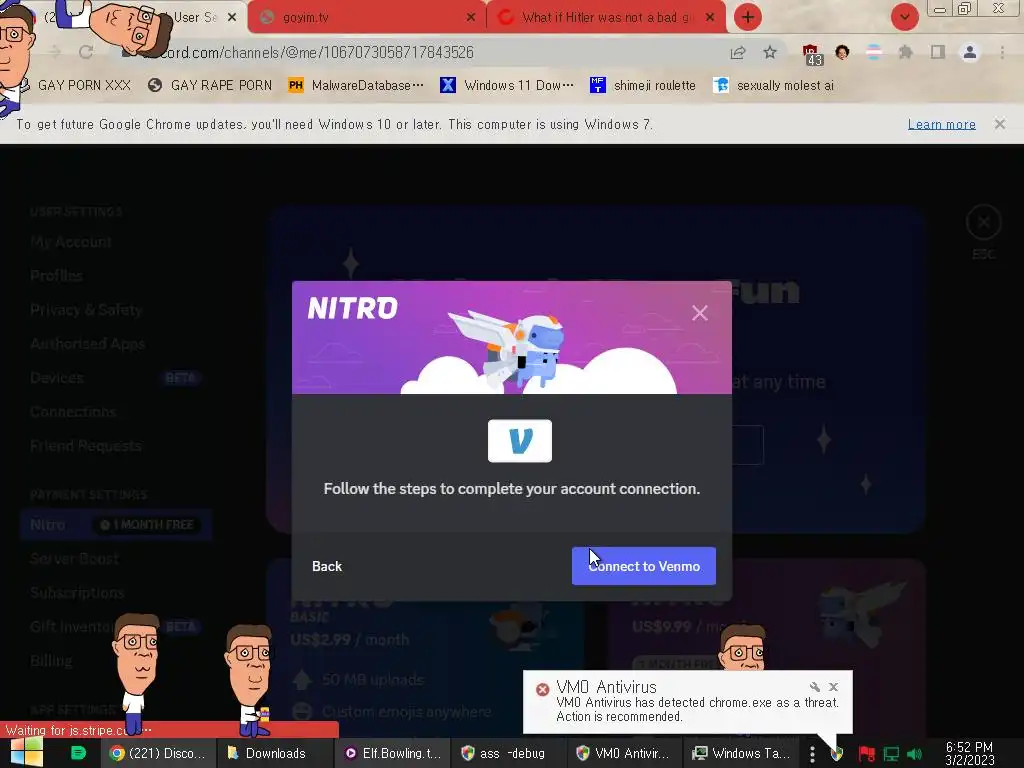The height and width of the screenshot is (768, 1024).
Task: Switch to Windows Ta… taskbar window
Action: tap(741, 753)
